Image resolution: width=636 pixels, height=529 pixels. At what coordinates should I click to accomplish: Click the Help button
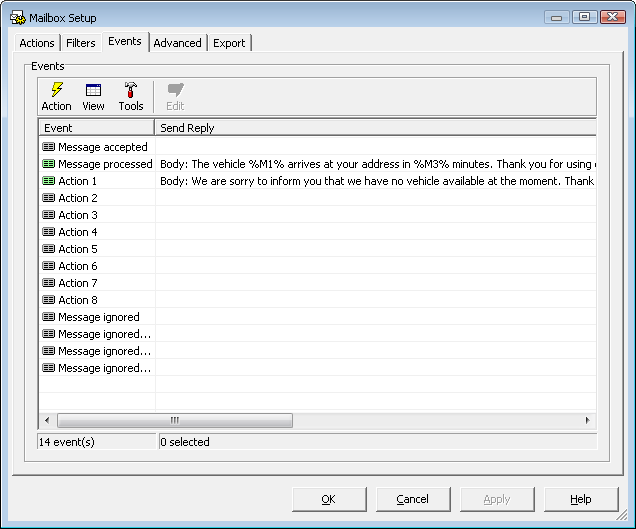(x=580, y=499)
